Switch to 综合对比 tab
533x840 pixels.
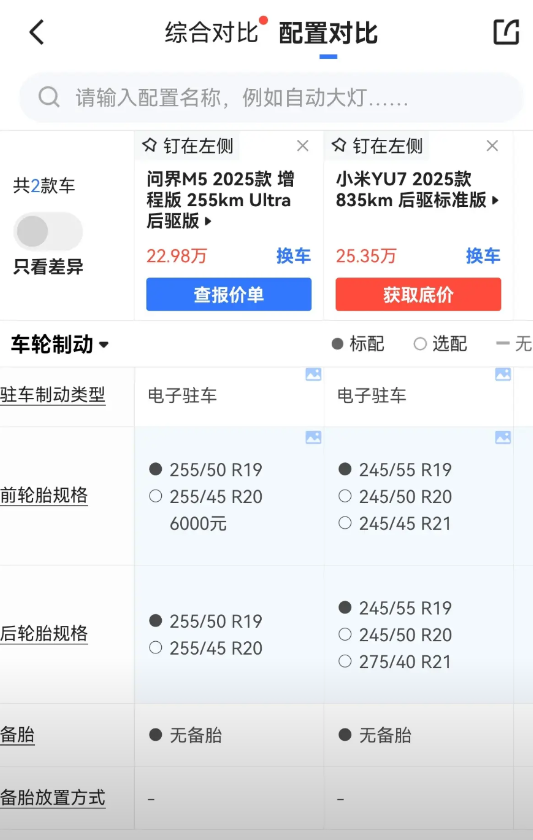coord(212,33)
